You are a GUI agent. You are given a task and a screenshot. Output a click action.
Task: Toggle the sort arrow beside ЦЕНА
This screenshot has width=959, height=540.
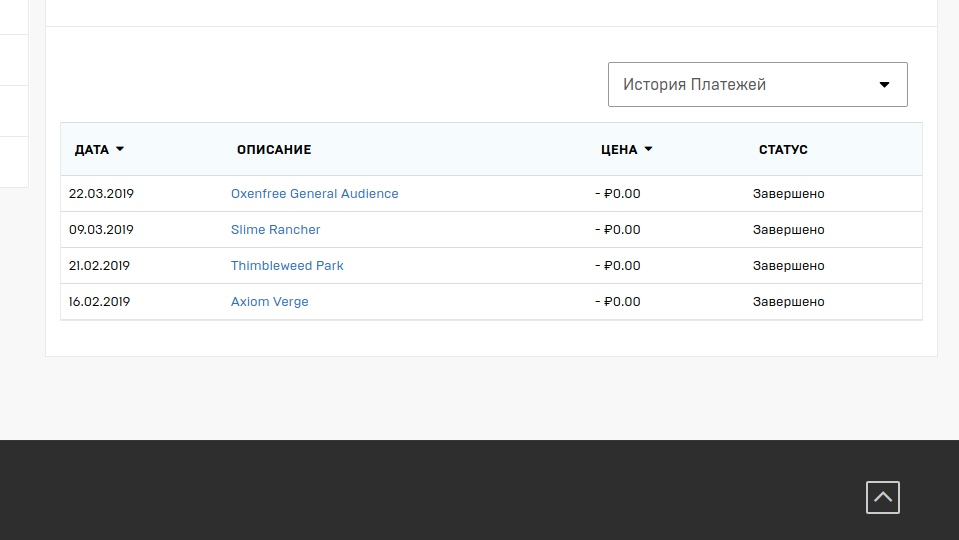648,149
